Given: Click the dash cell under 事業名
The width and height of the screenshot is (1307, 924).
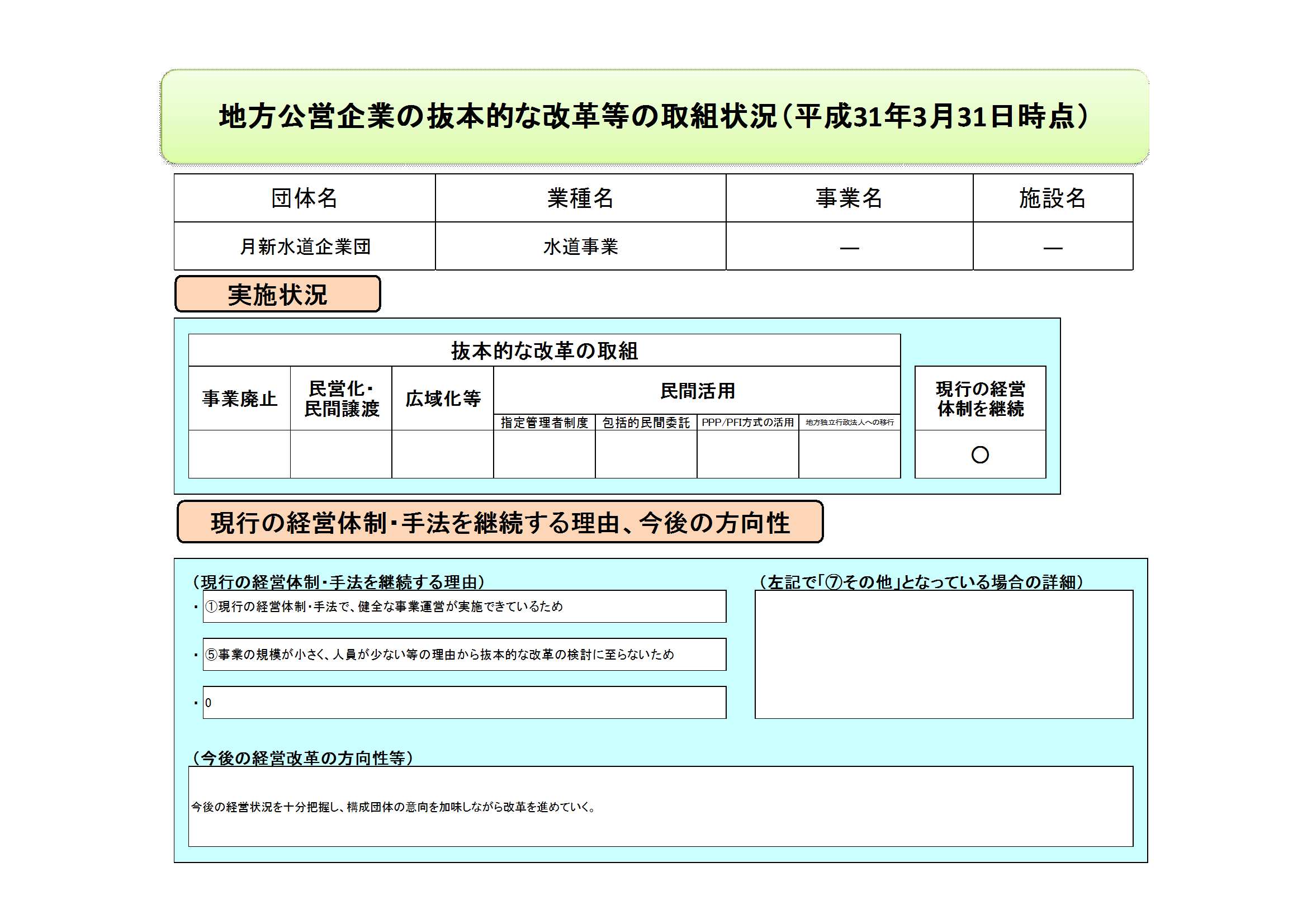Looking at the screenshot, I should [x=849, y=247].
